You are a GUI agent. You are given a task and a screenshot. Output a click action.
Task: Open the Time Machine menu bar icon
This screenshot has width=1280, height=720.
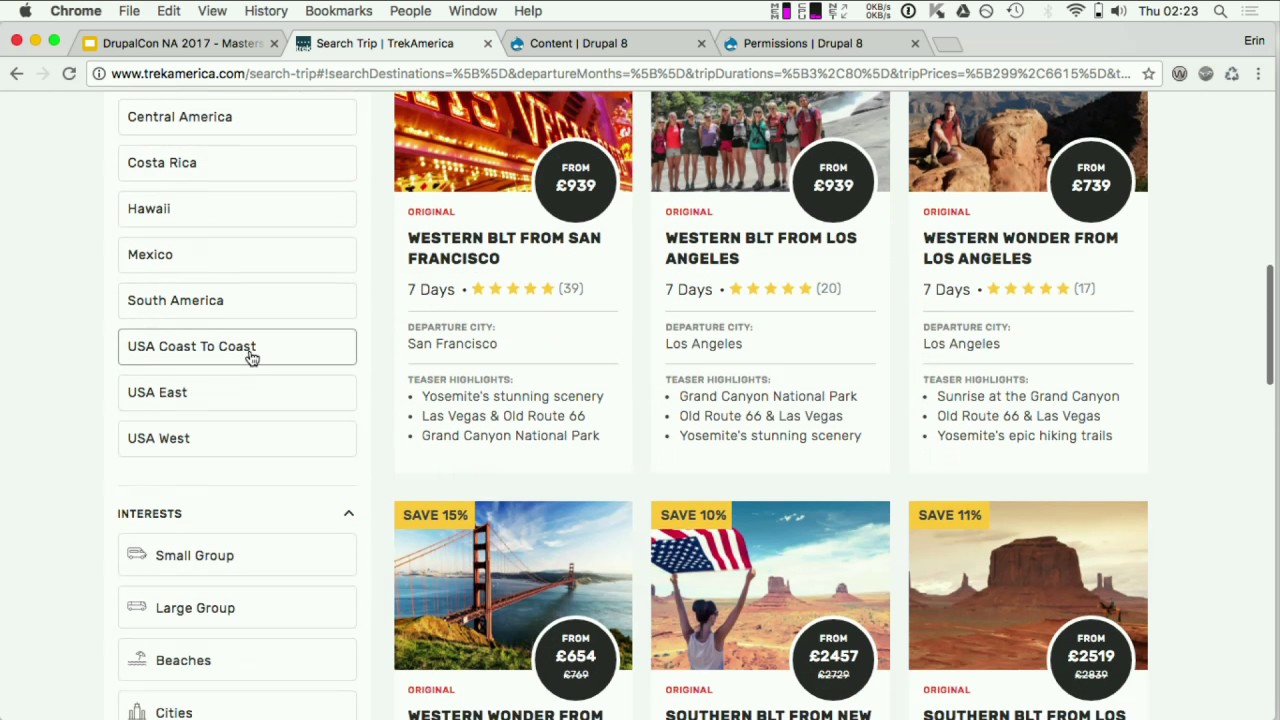(1015, 11)
